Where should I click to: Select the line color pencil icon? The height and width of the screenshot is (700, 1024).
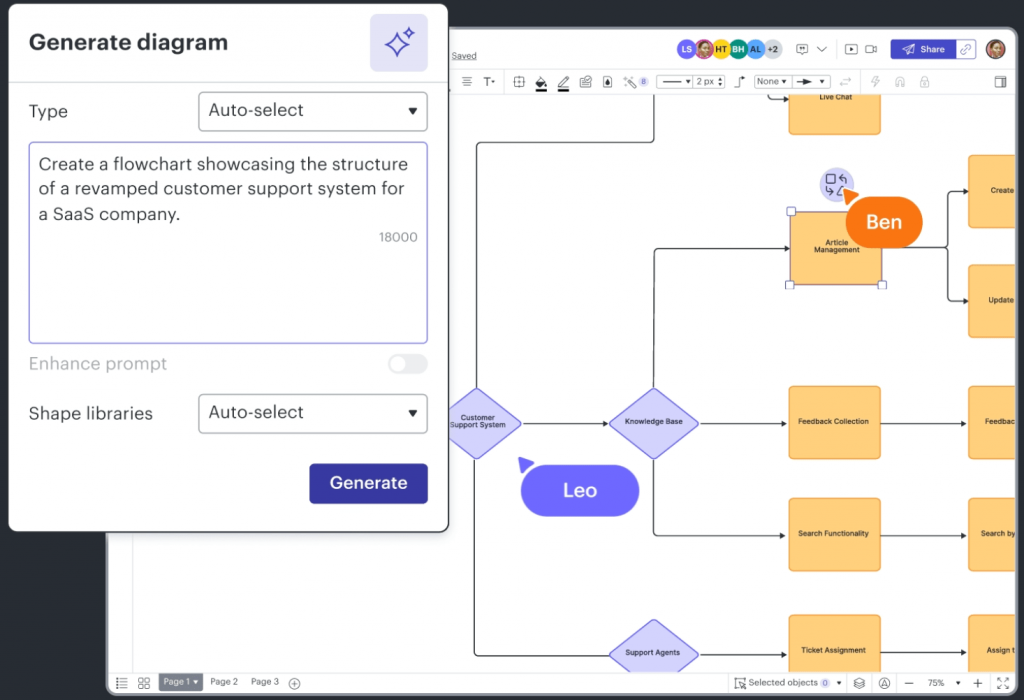pyautogui.click(x=563, y=82)
